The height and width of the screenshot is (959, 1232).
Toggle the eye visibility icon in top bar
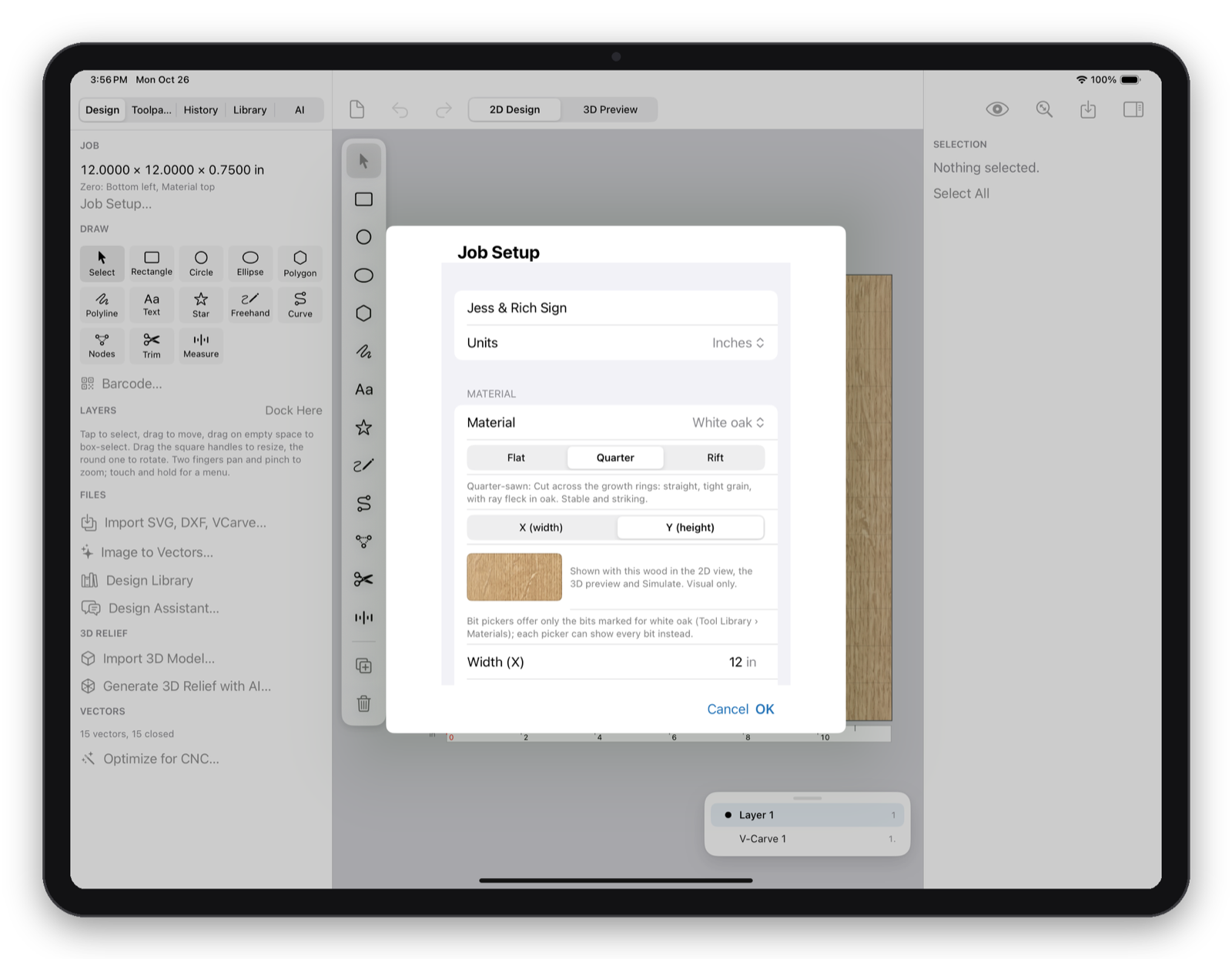(997, 109)
